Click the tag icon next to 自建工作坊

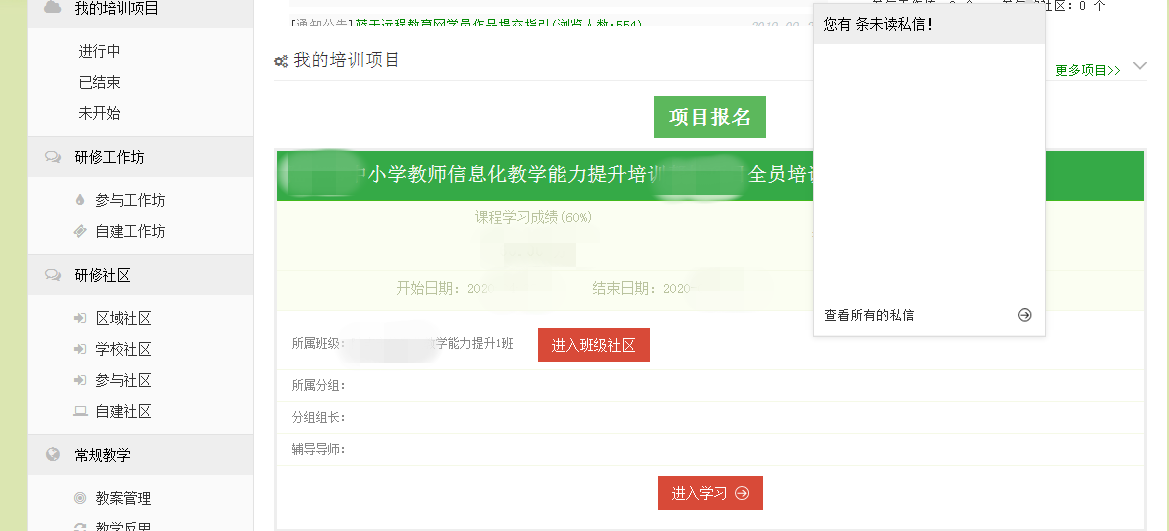point(80,231)
